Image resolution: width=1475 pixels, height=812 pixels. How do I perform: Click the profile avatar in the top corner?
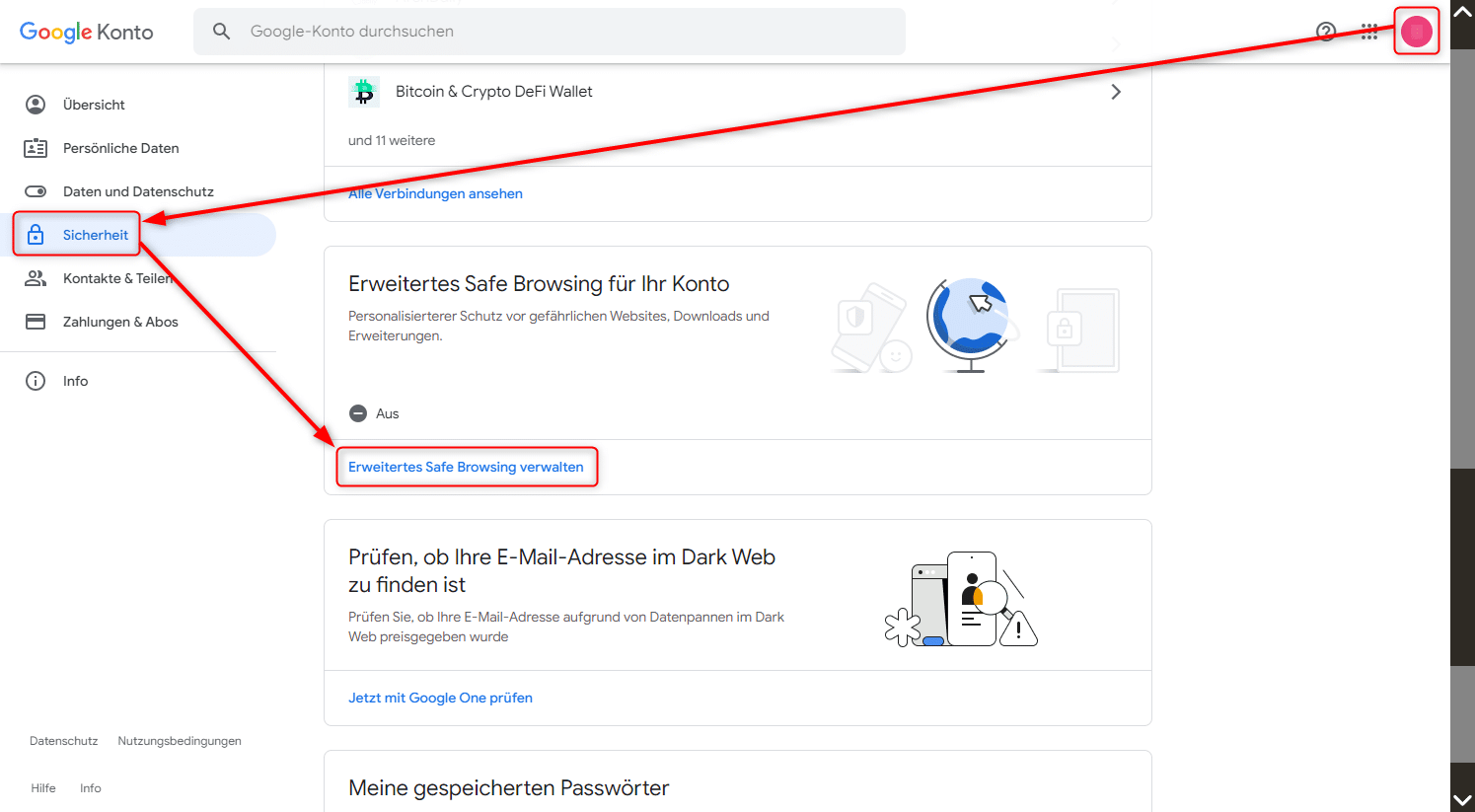[x=1416, y=31]
